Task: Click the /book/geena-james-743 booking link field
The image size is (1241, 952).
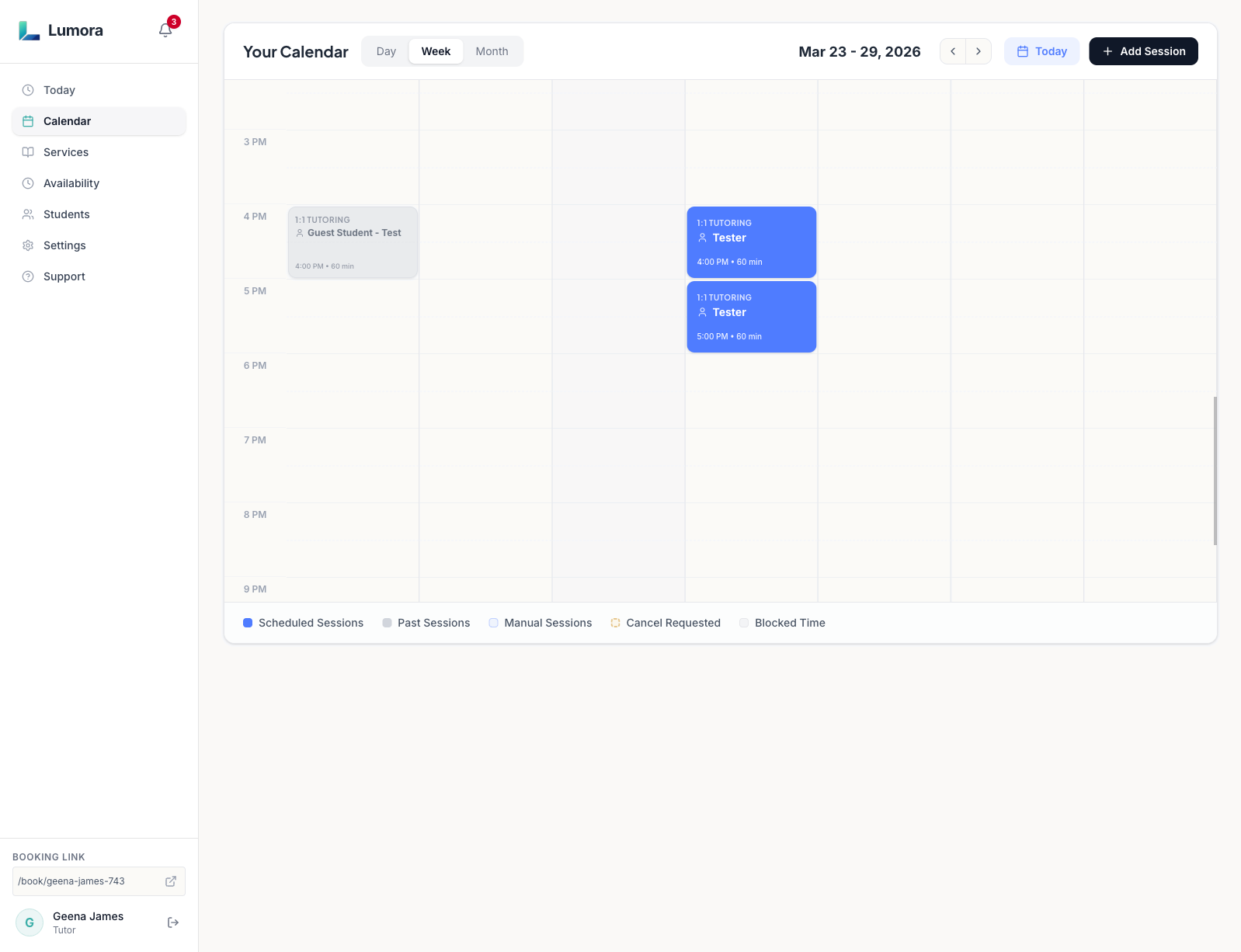Action: coord(99,881)
